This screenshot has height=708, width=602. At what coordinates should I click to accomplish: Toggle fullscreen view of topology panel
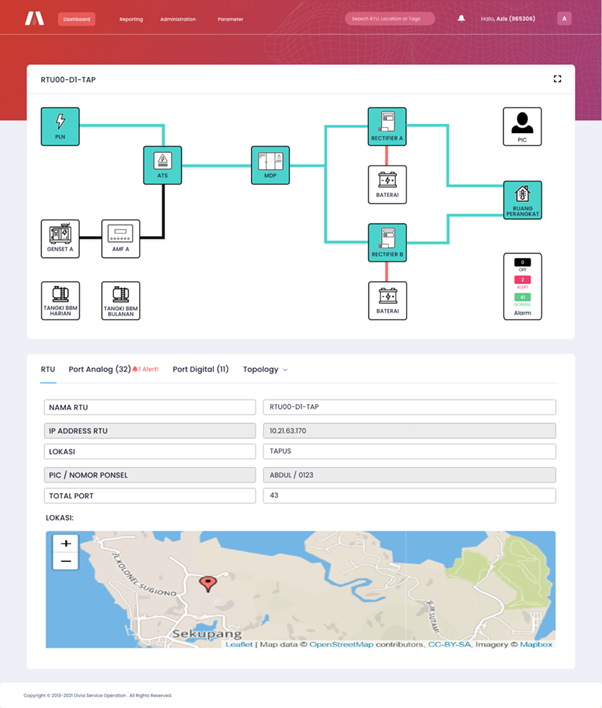click(557, 79)
